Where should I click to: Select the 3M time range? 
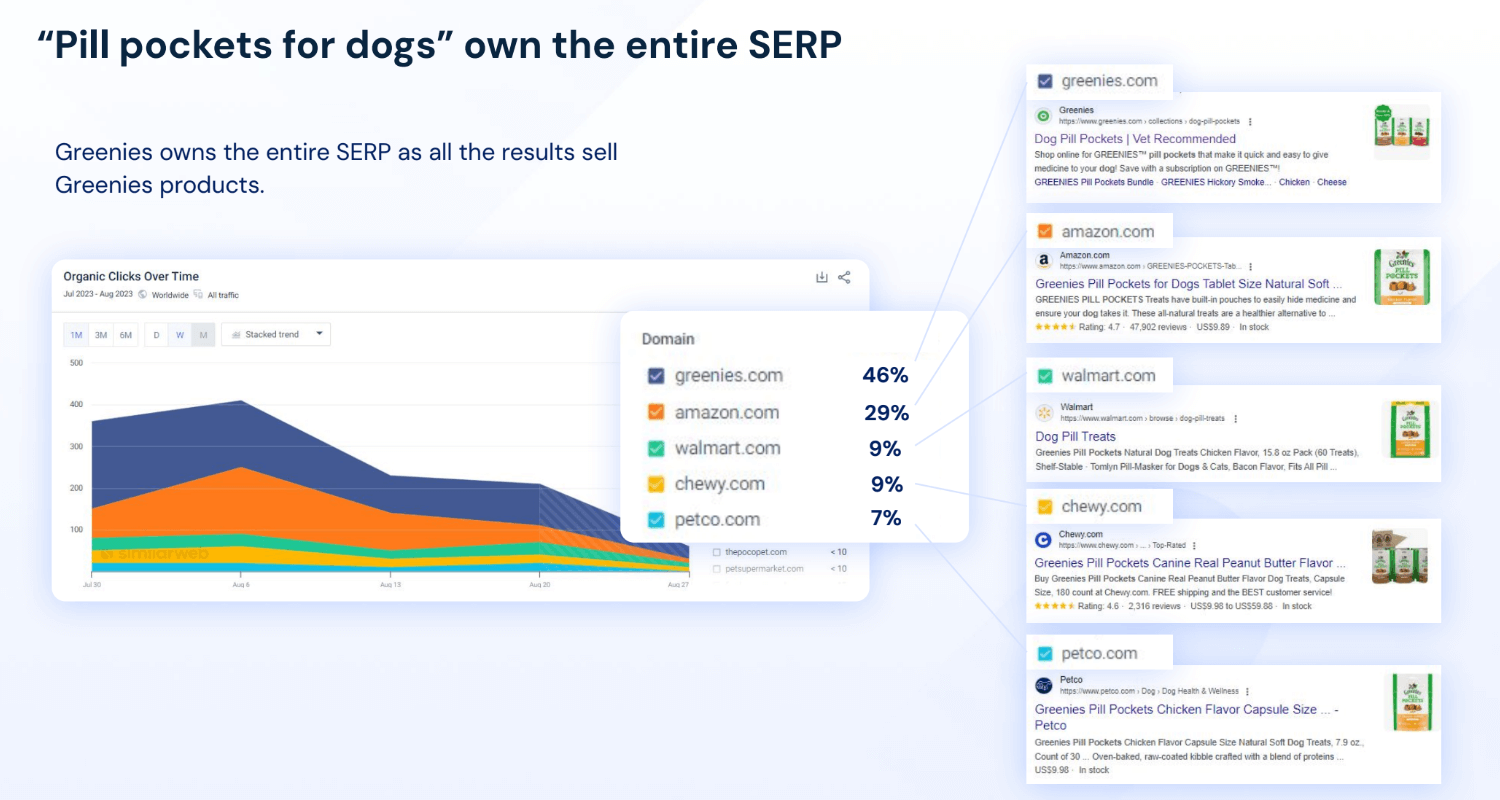pyautogui.click(x=101, y=335)
